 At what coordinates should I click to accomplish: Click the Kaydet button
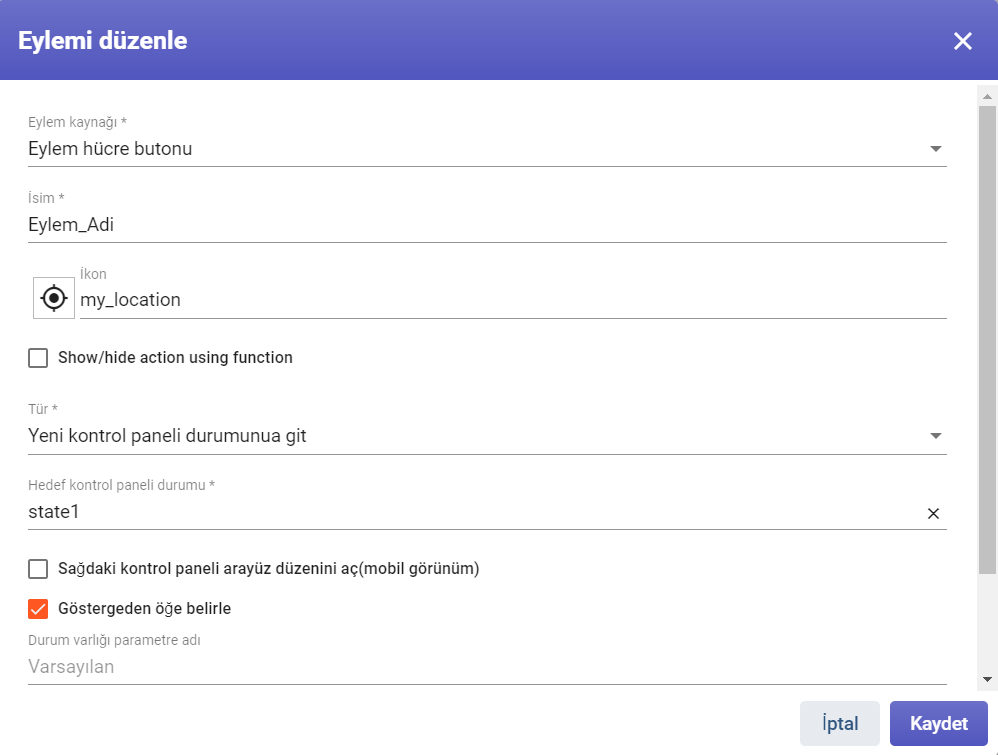click(938, 723)
